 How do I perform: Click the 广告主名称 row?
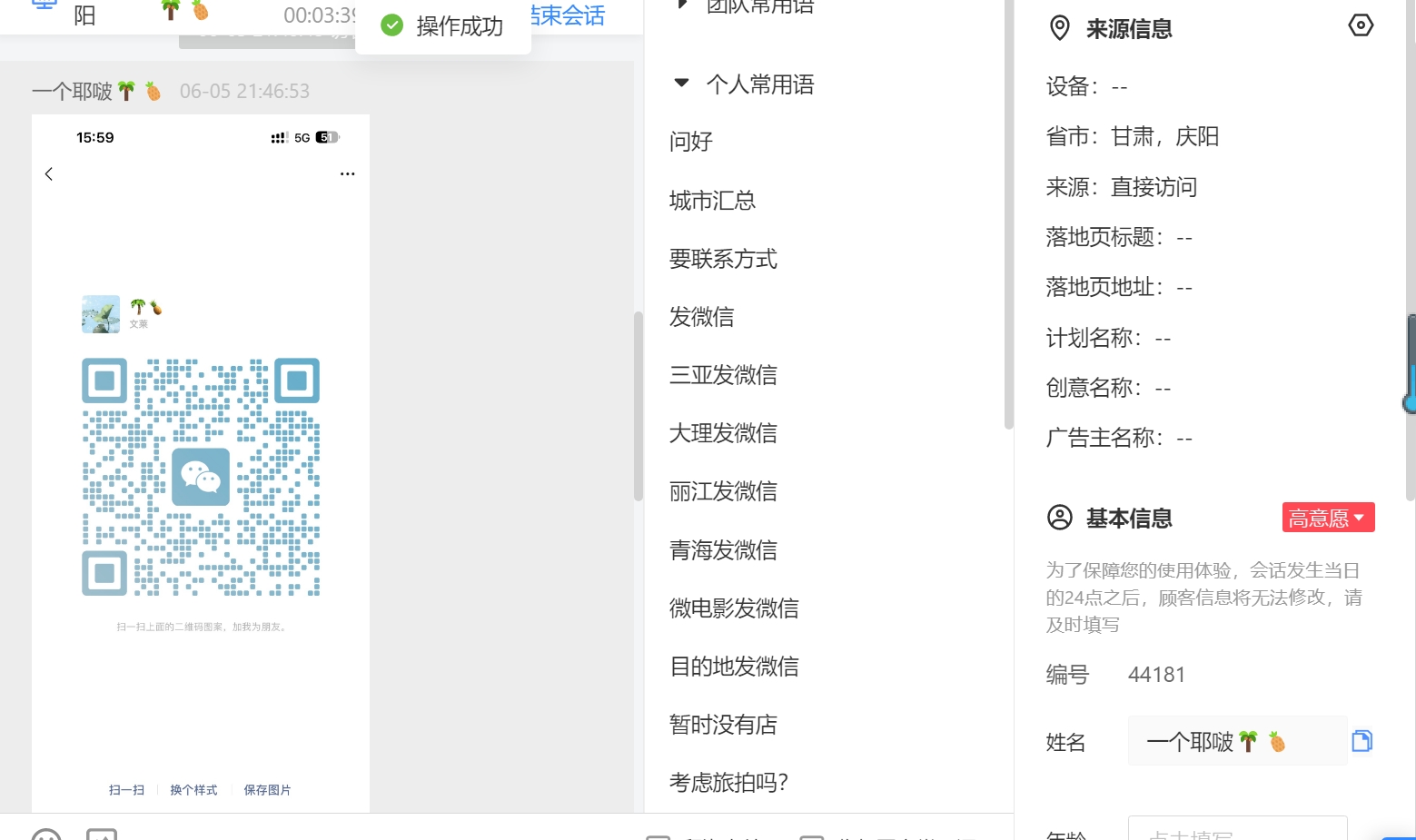(x=1119, y=439)
